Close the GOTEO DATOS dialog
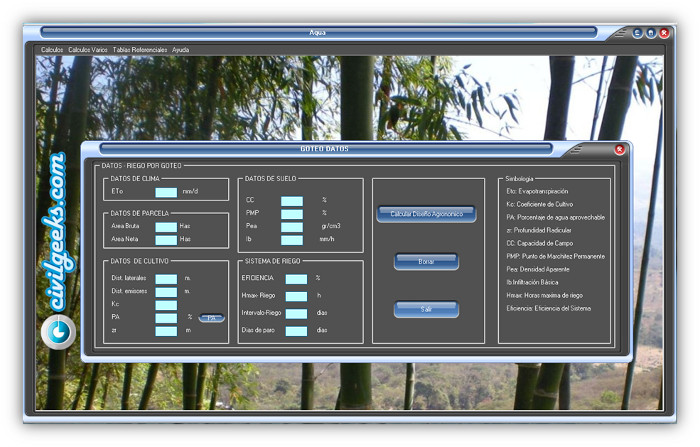Image resolution: width=700 pixels, height=447 pixels. (619, 149)
